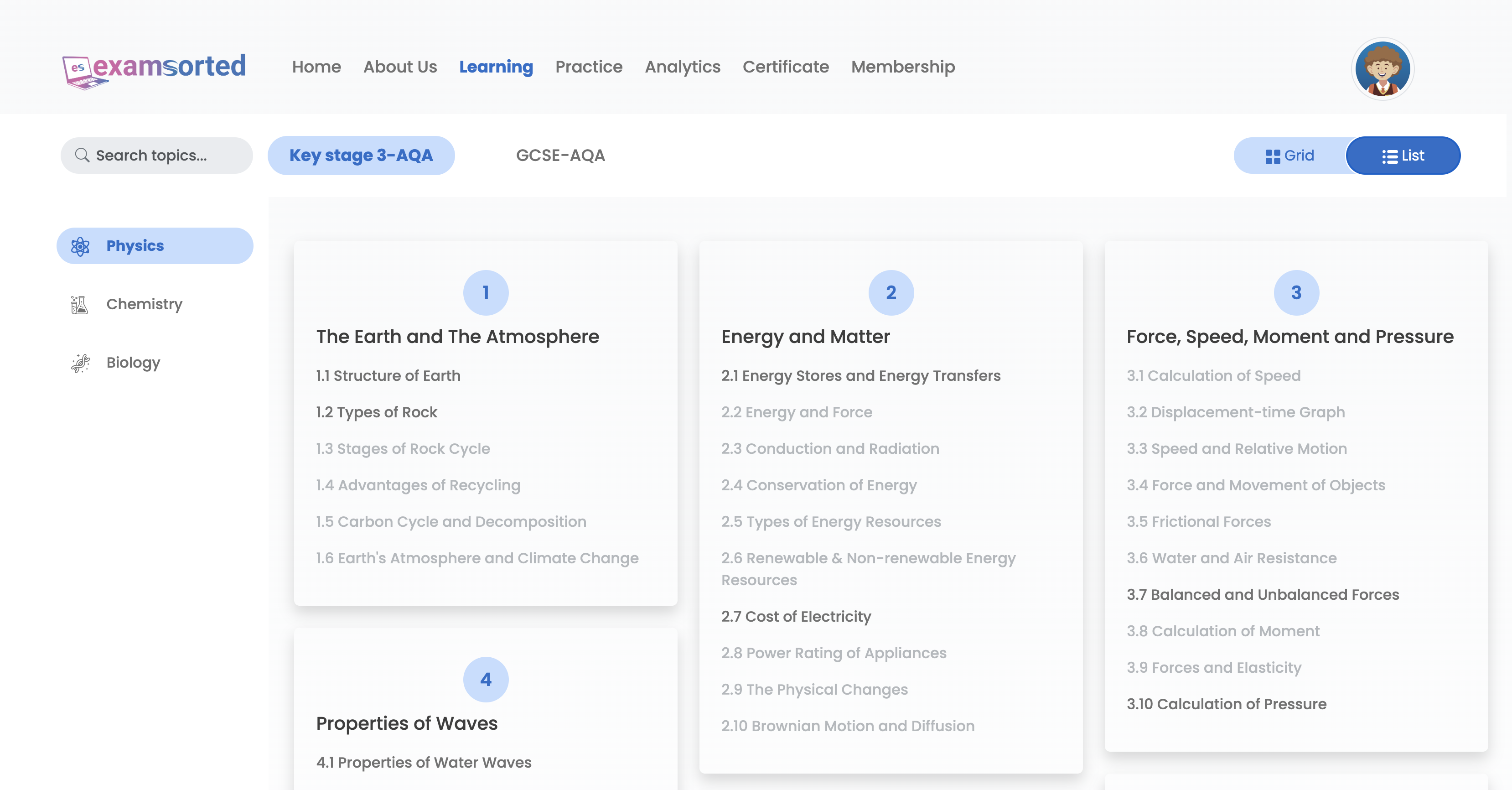
Task: Open the Membership page
Action: tap(903, 67)
